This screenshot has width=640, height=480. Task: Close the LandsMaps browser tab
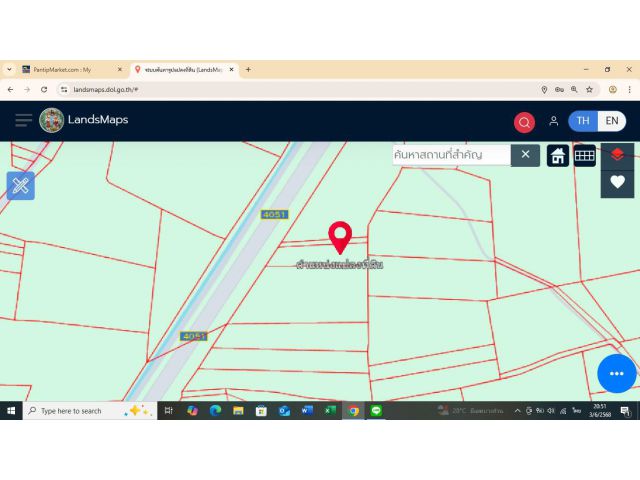click(x=231, y=70)
